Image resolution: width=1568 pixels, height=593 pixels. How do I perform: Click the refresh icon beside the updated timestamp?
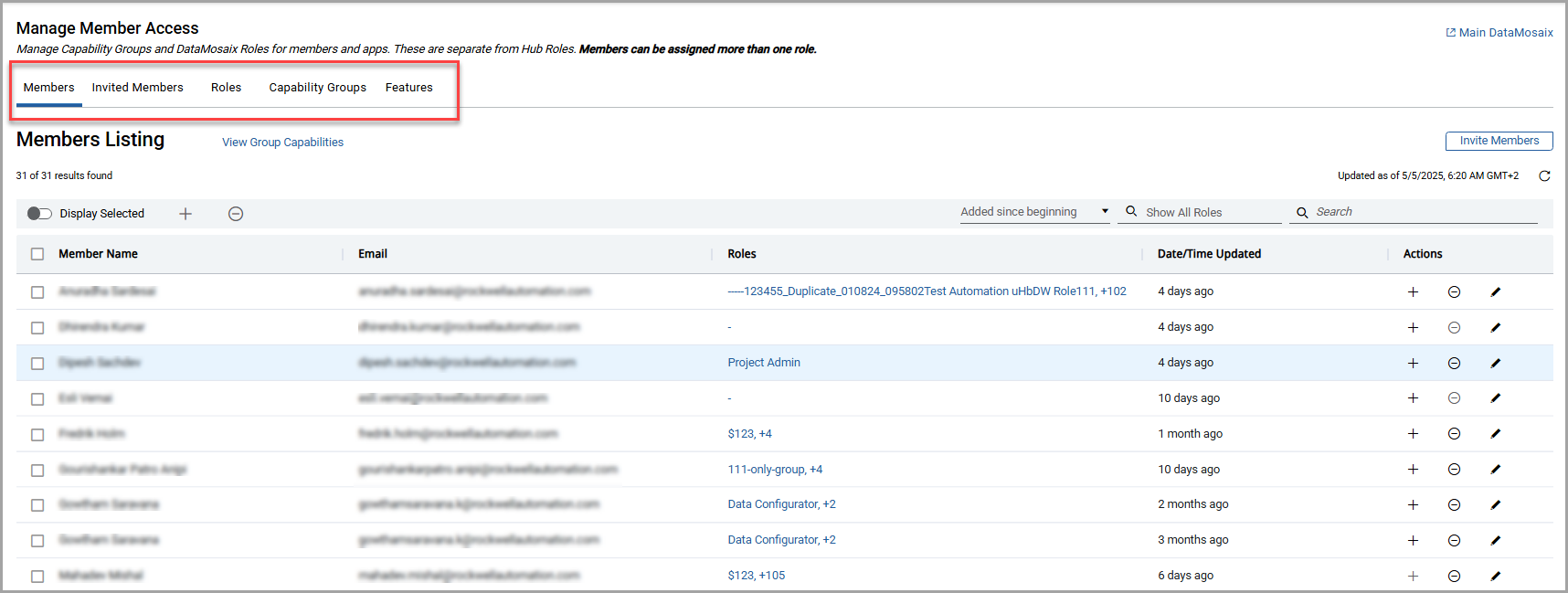click(x=1544, y=176)
